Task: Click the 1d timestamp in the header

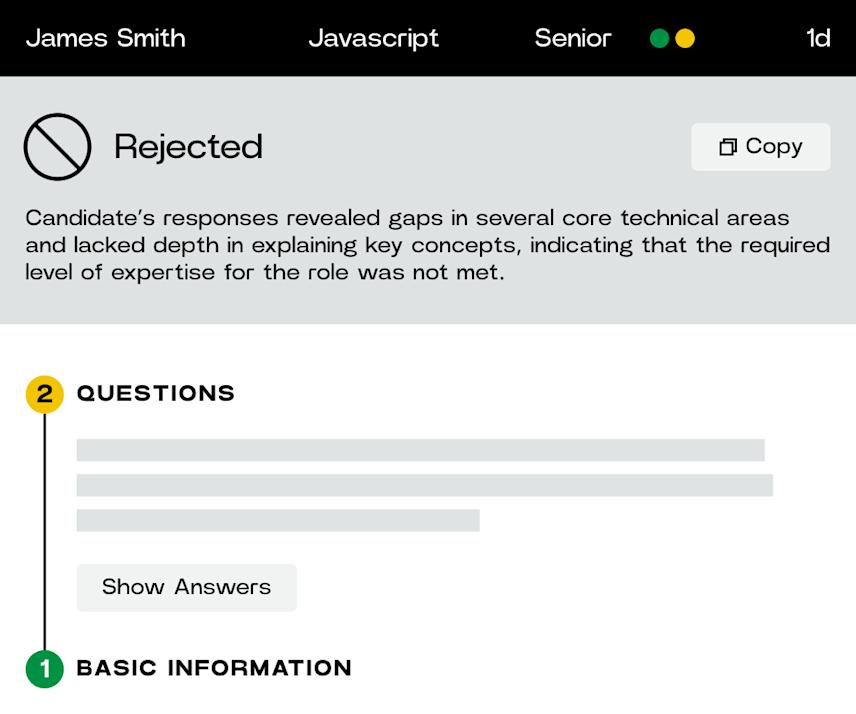Action: coord(820,38)
